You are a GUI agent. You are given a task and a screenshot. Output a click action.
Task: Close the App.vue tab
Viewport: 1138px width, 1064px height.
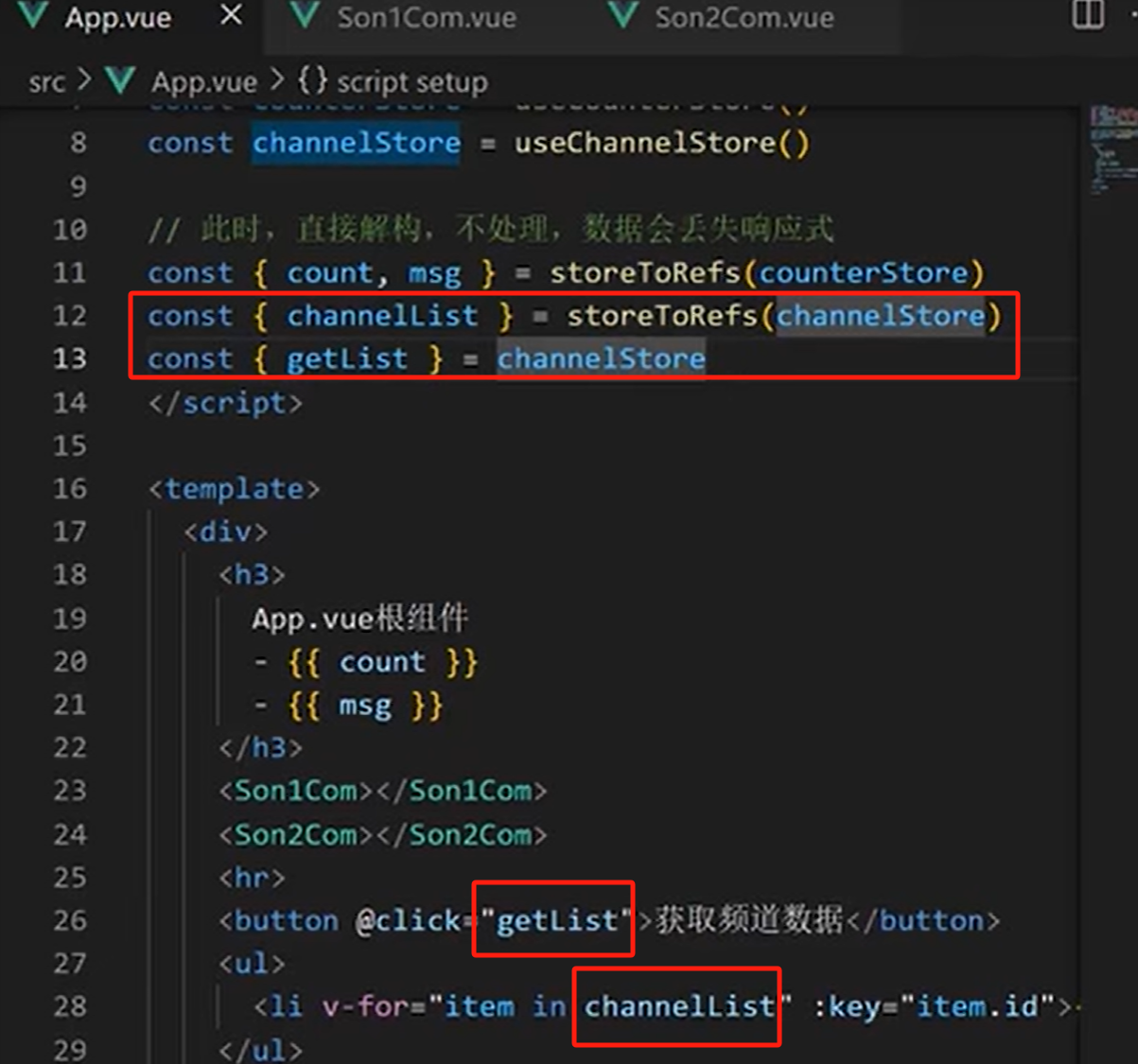pyautogui.click(x=231, y=16)
